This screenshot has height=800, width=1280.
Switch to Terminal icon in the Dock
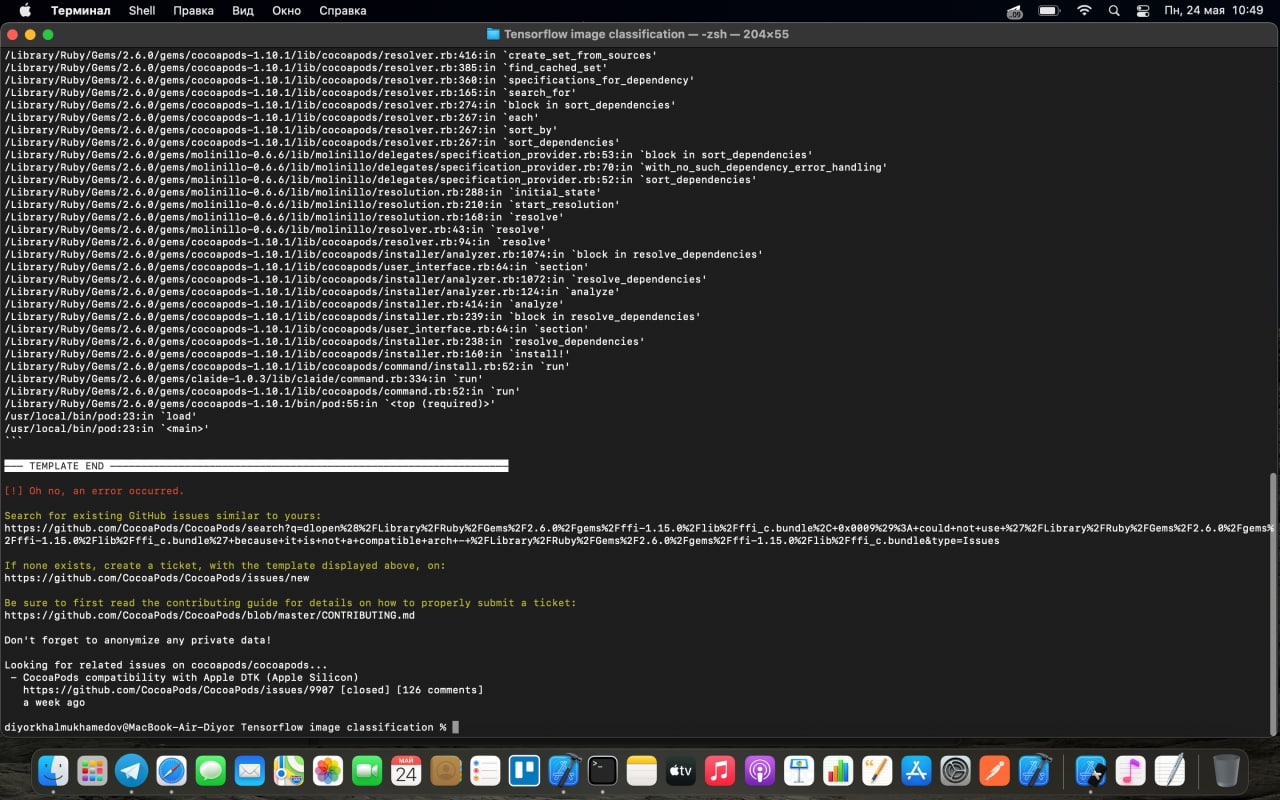click(603, 770)
